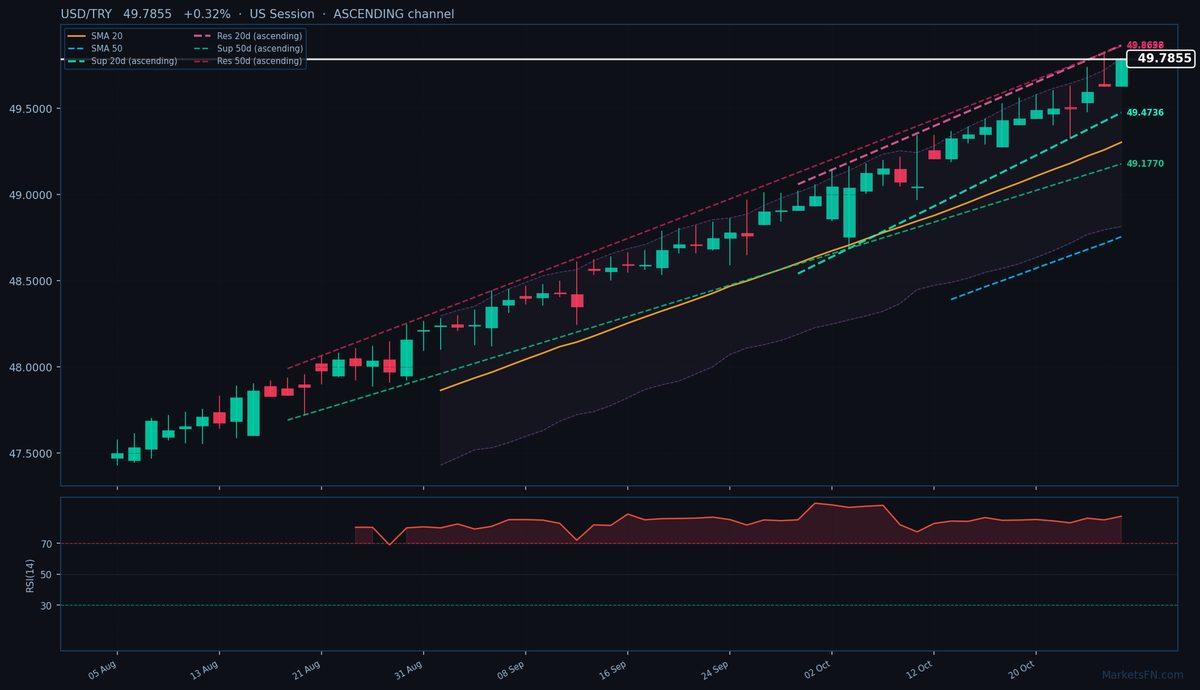
Task: Select the Sup 50d (ascending) legend entry
Action: coord(248,48)
